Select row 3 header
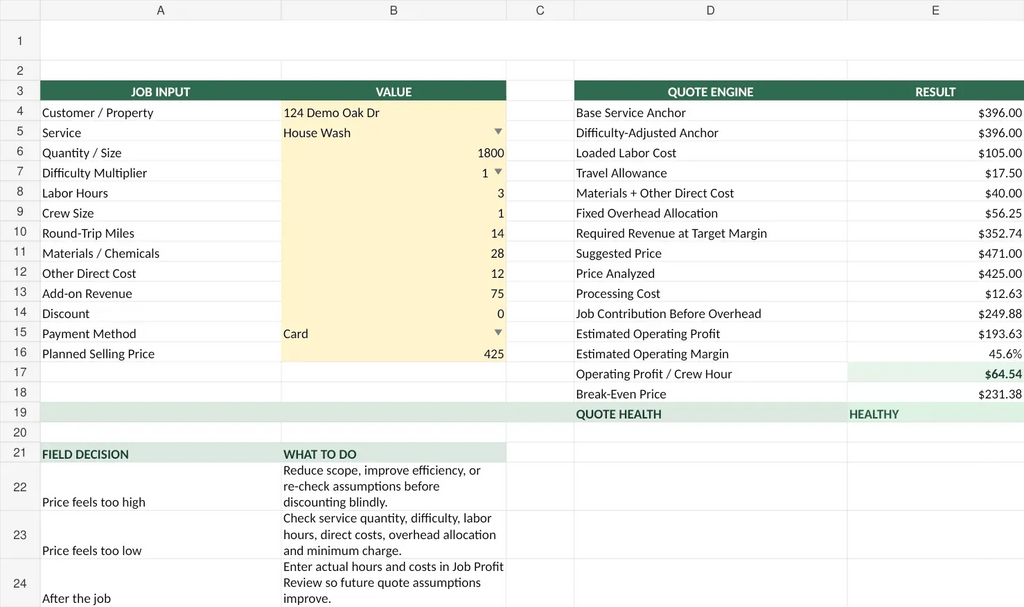This screenshot has width=1024, height=607. click(x=20, y=91)
